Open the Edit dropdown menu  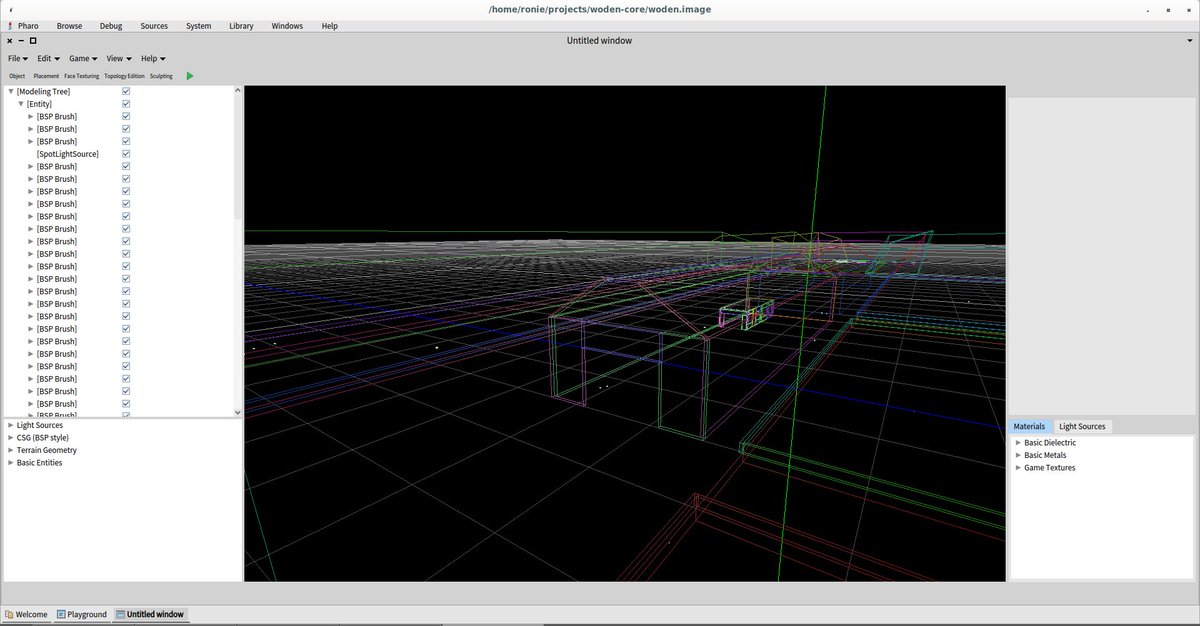48,59
